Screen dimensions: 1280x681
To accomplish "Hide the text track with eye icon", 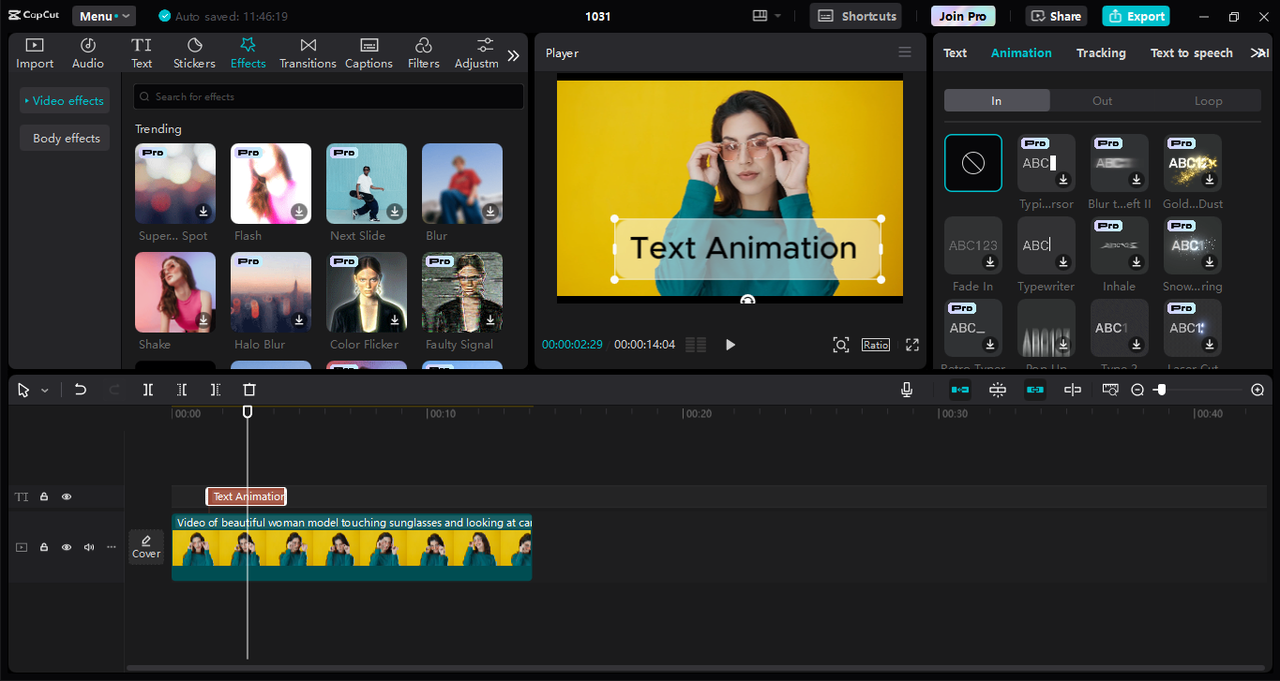I will [67, 497].
